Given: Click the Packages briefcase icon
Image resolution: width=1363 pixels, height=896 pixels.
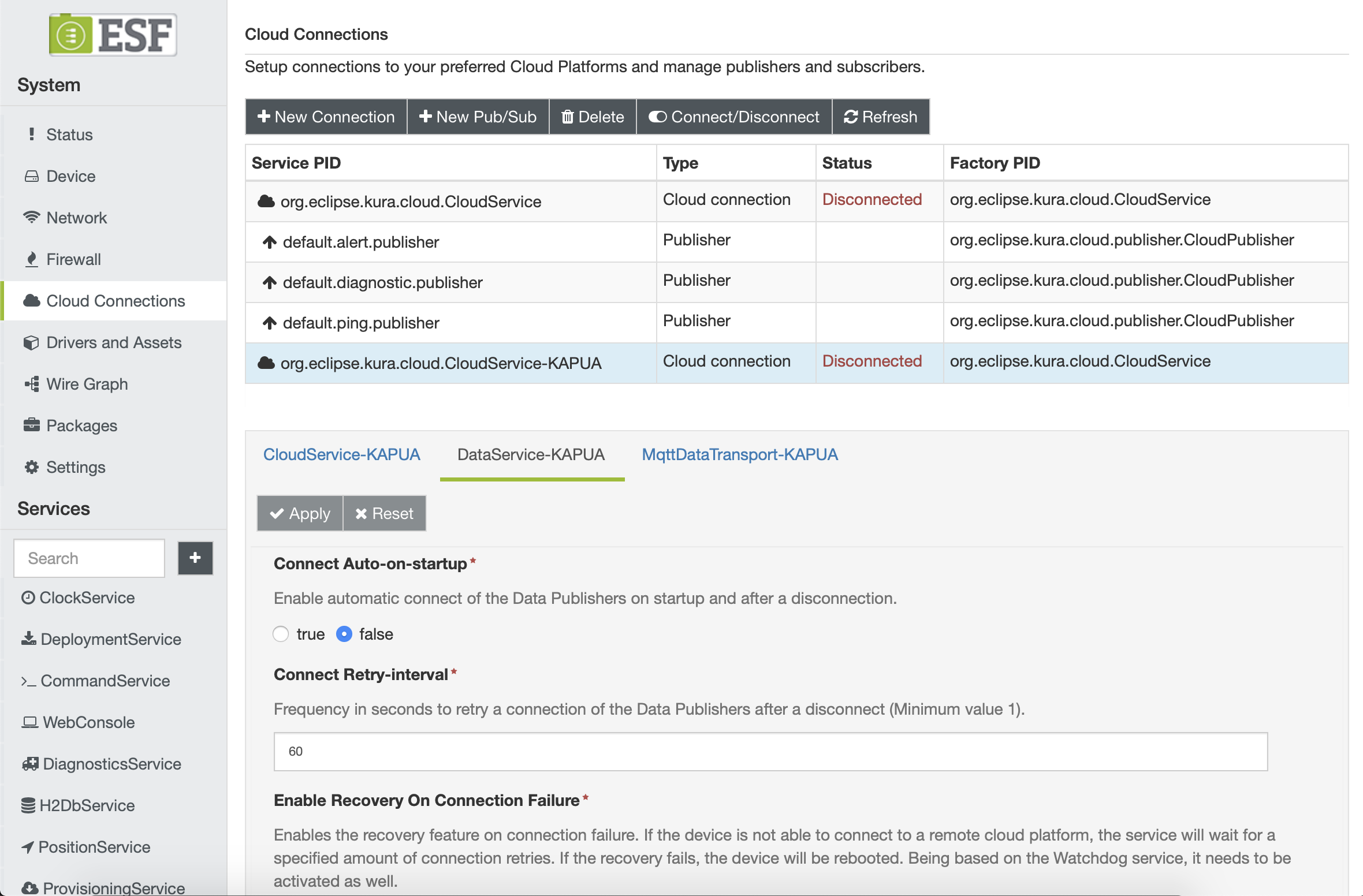Looking at the screenshot, I should 32,425.
